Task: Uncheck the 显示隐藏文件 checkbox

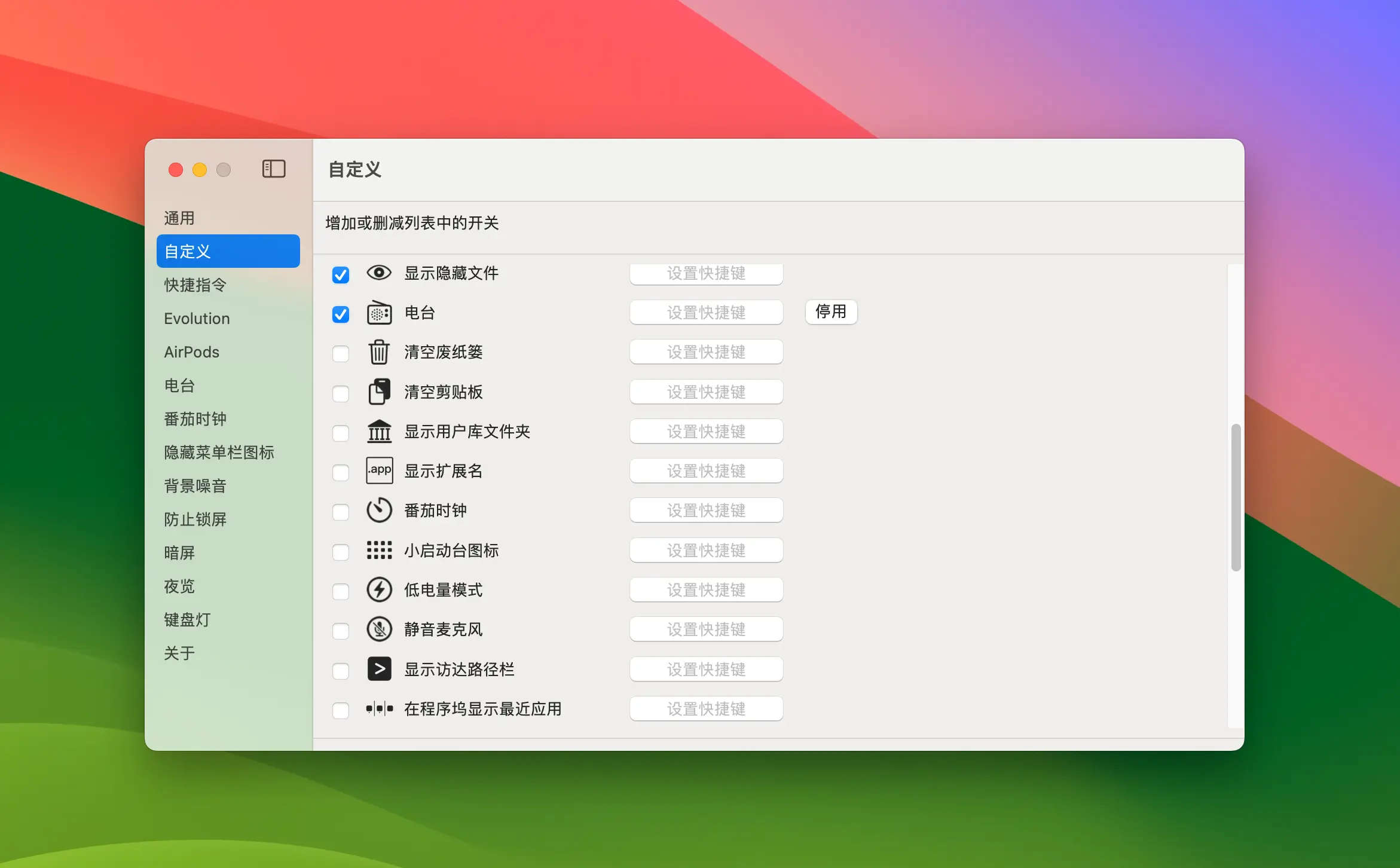Action: click(341, 274)
